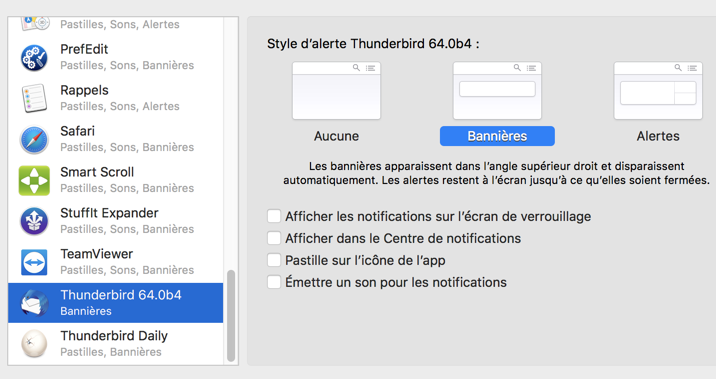Select Thunderbird Daily in the app list
This screenshot has height=379, width=716.
coord(116,343)
